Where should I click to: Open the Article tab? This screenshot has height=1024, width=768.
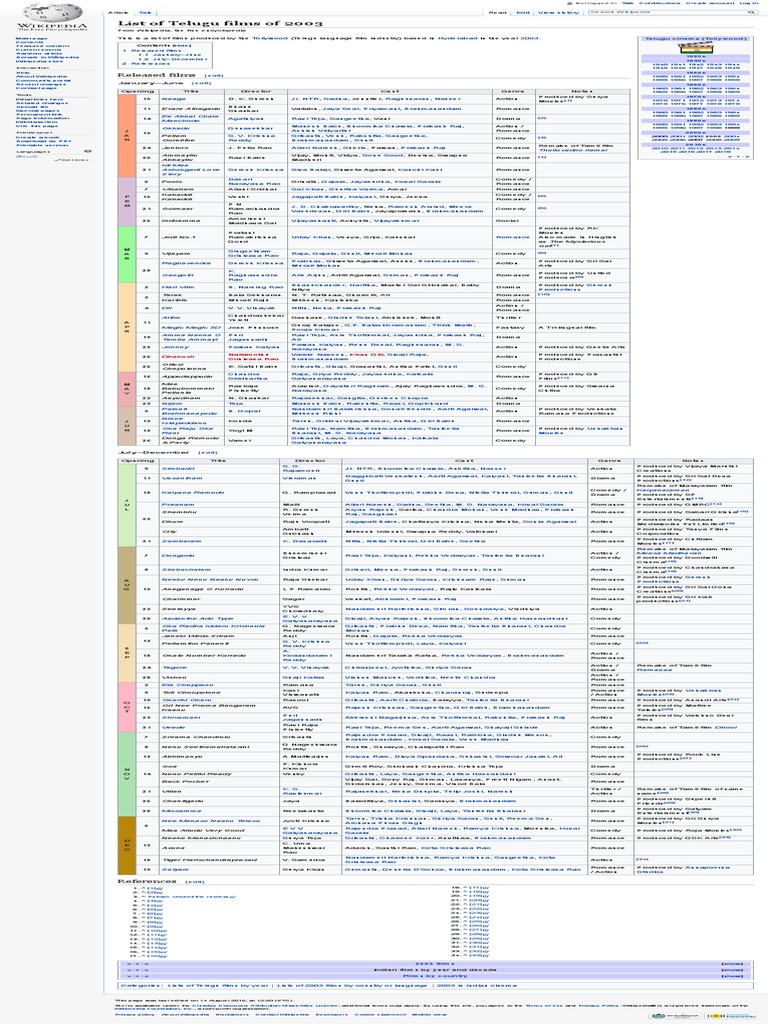118,12
